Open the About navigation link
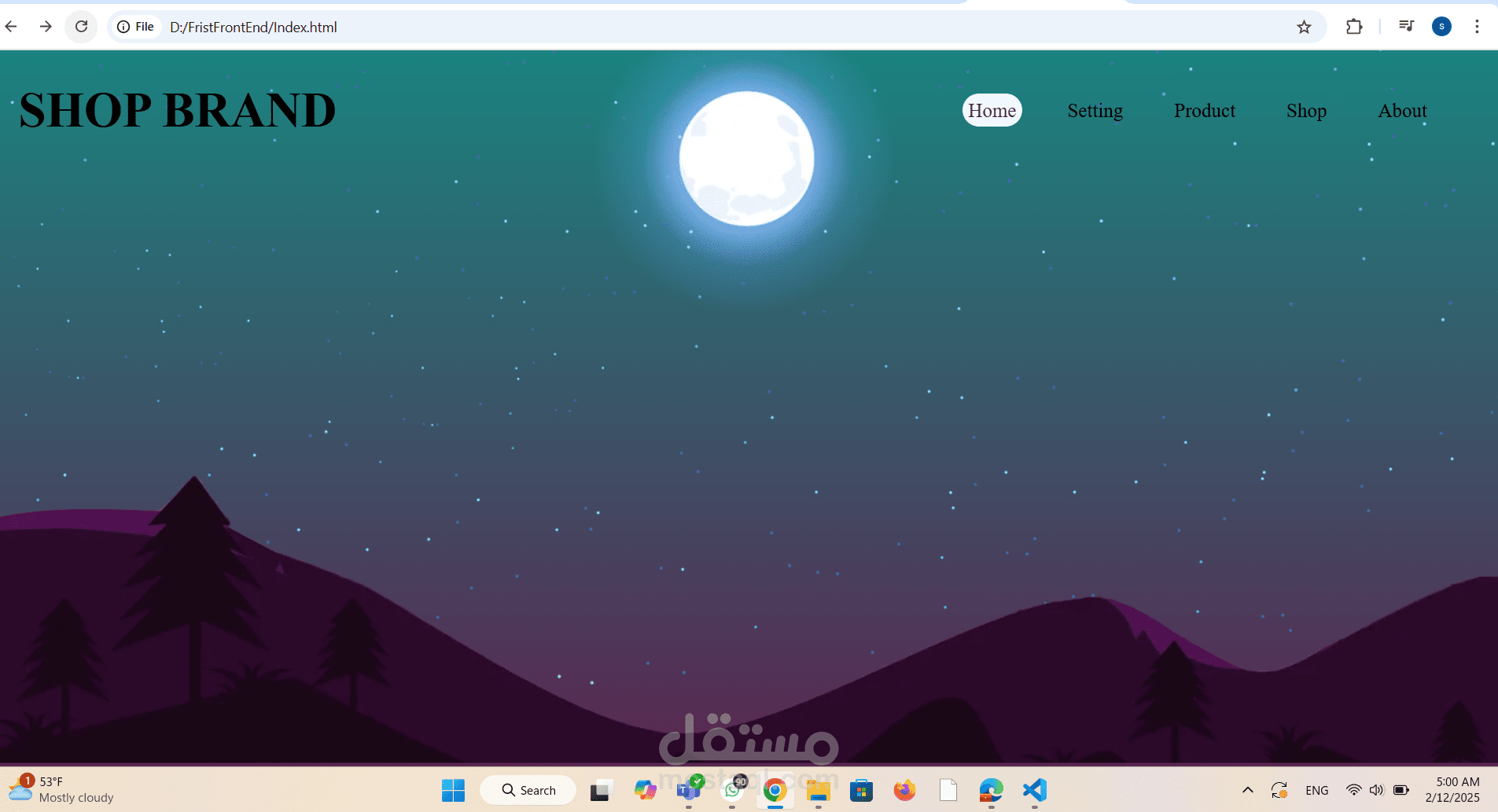Image resolution: width=1498 pixels, height=812 pixels. [x=1402, y=111]
